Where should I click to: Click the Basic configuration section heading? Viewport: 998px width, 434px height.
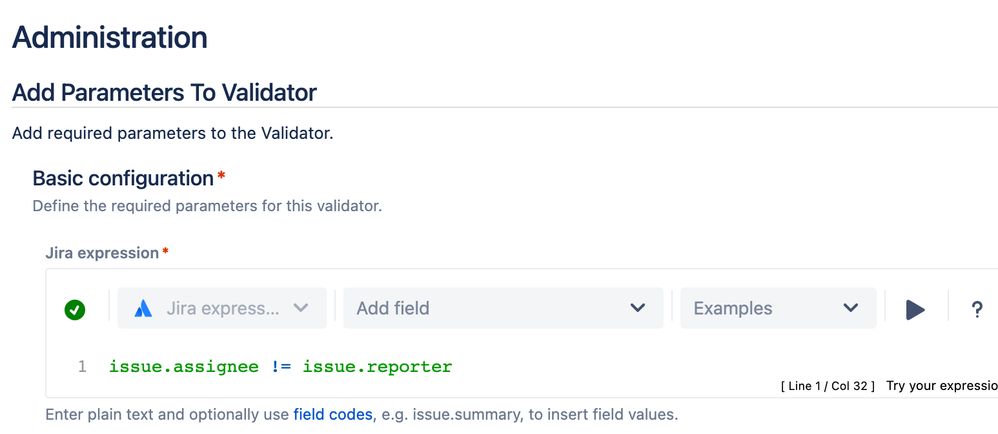(123, 178)
